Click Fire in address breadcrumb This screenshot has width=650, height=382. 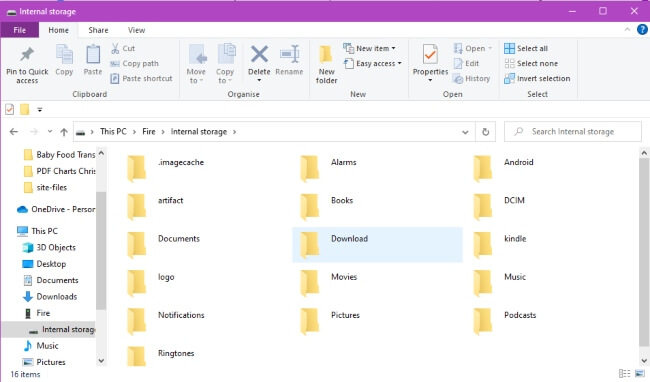click(x=149, y=132)
